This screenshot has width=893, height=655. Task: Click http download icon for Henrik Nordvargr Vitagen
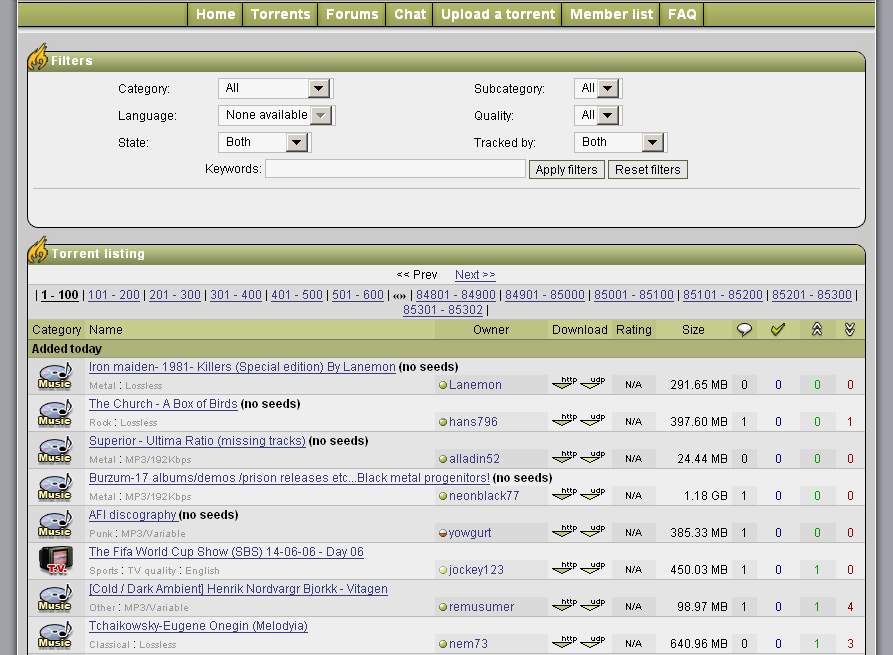tap(564, 605)
